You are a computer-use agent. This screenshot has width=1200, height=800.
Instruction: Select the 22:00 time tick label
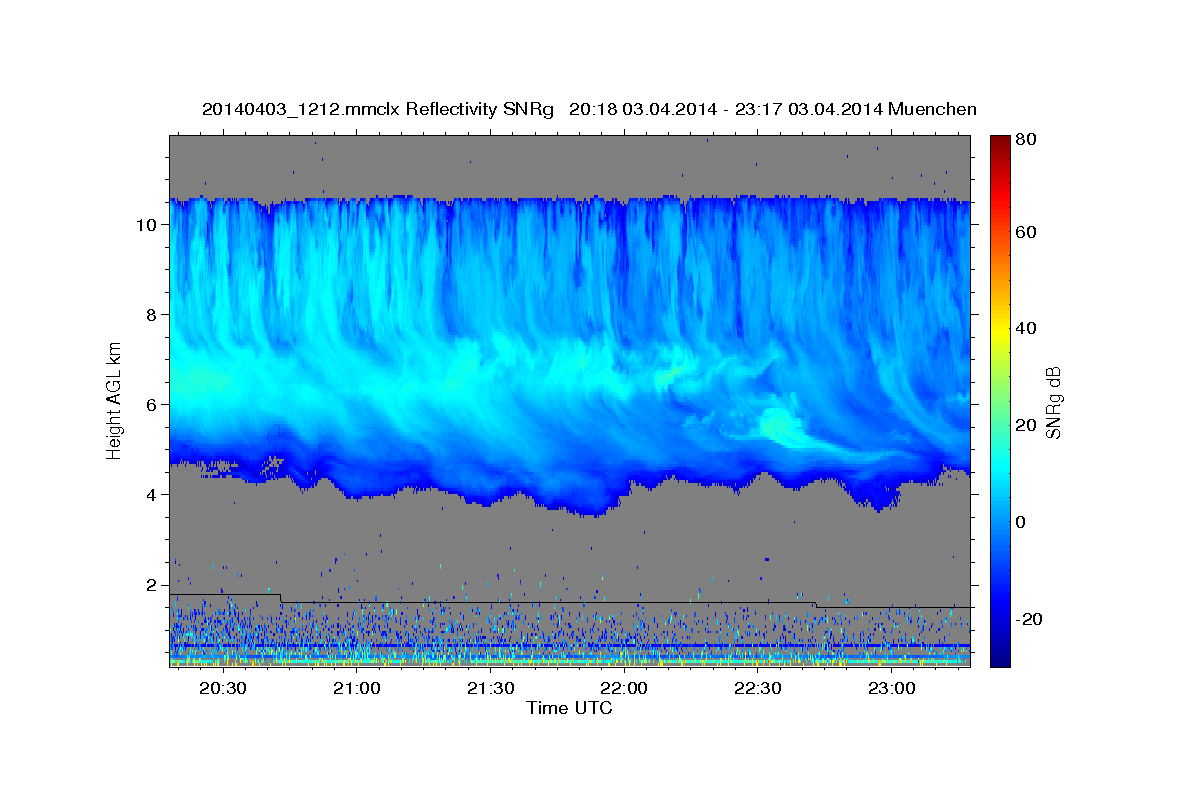(x=624, y=689)
